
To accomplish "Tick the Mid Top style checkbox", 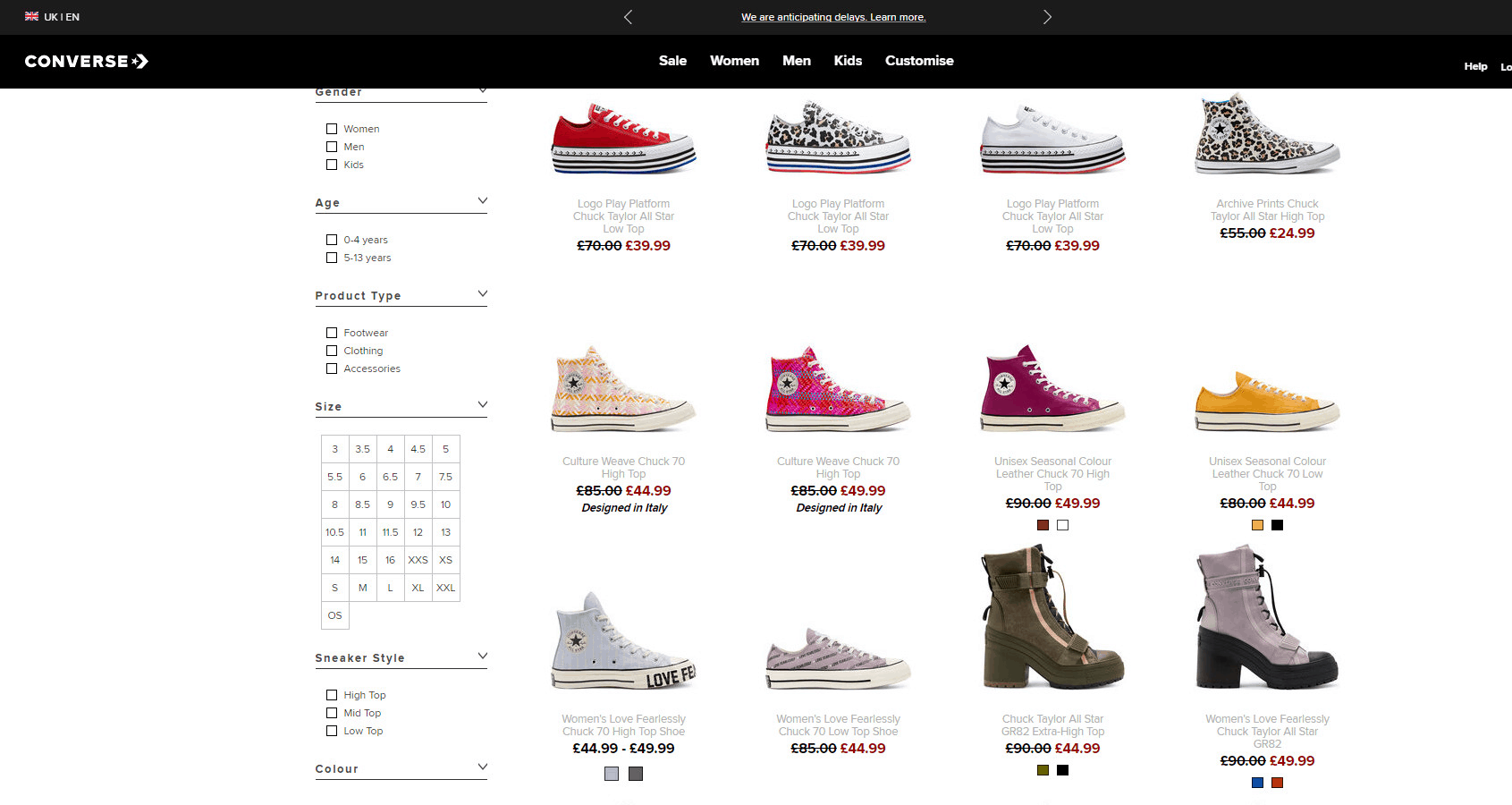I will (332, 713).
